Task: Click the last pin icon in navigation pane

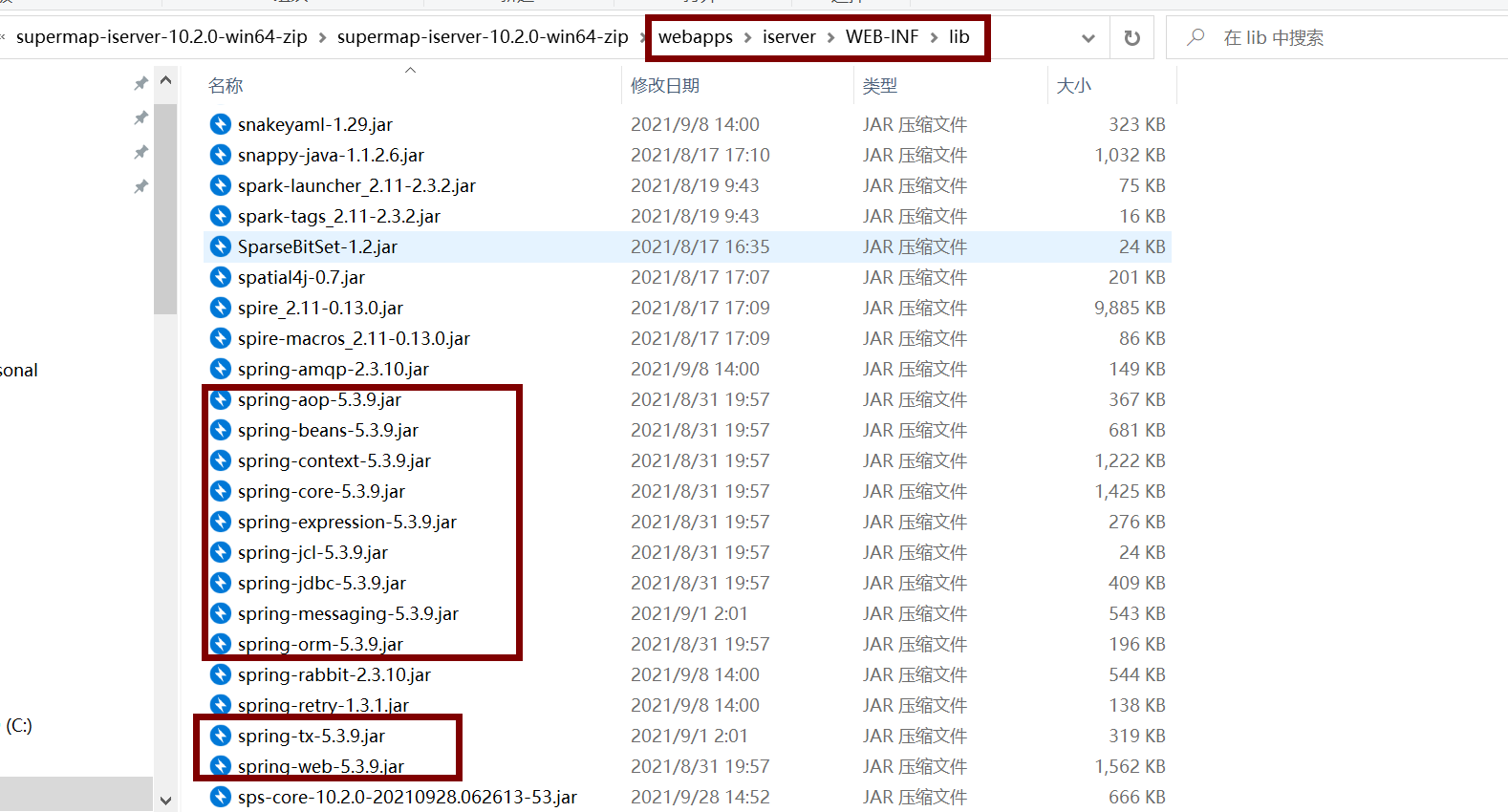Action: coord(140,186)
